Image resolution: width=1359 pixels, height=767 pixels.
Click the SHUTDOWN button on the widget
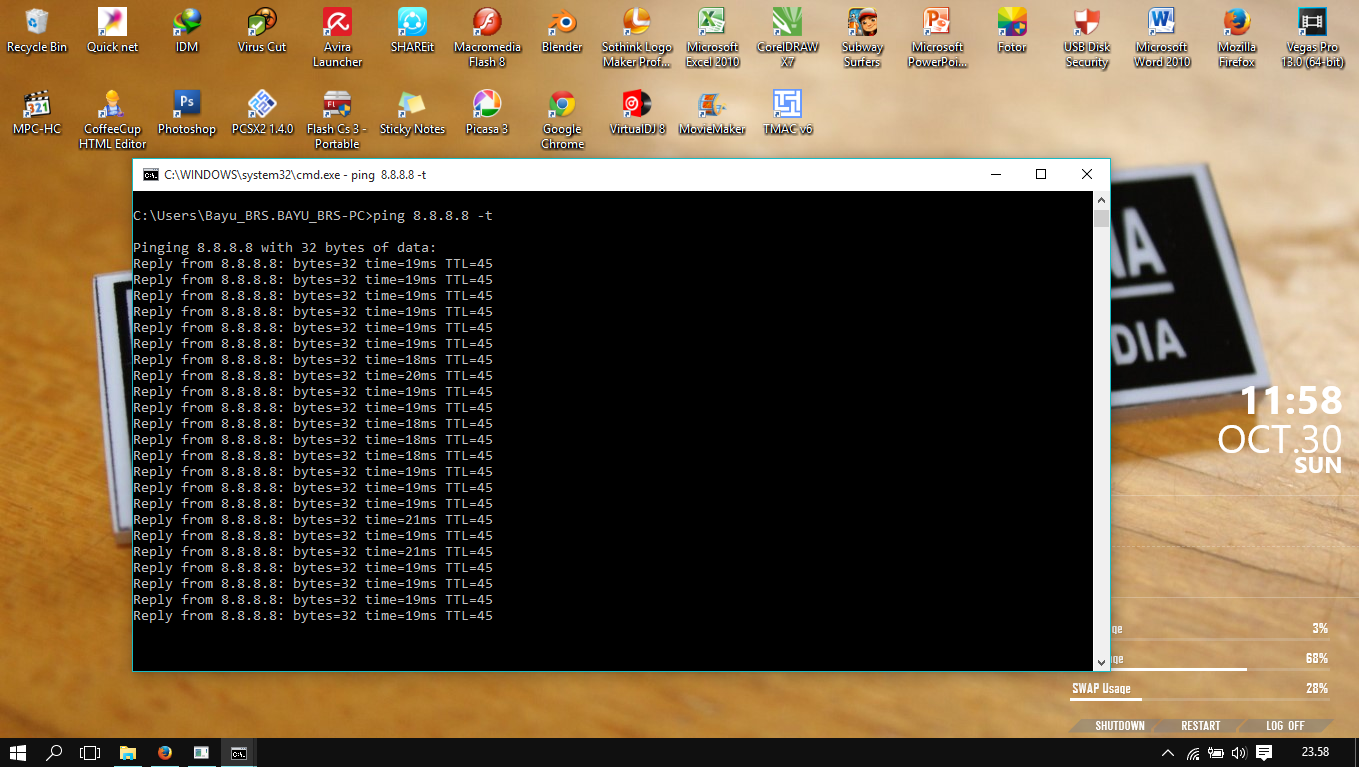click(1118, 725)
